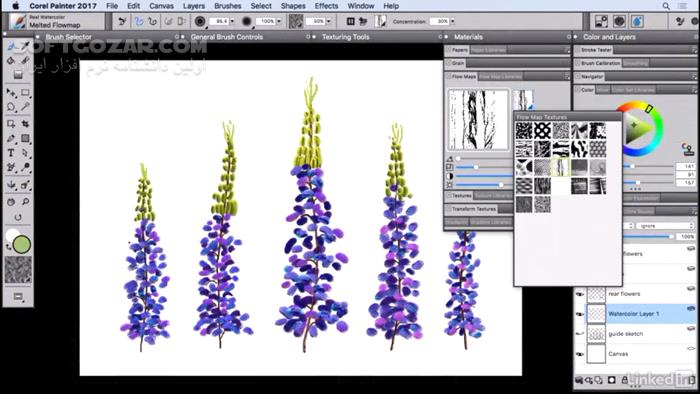Click the green main color swatch
The width and height of the screenshot is (700, 394).
[21, 245]
